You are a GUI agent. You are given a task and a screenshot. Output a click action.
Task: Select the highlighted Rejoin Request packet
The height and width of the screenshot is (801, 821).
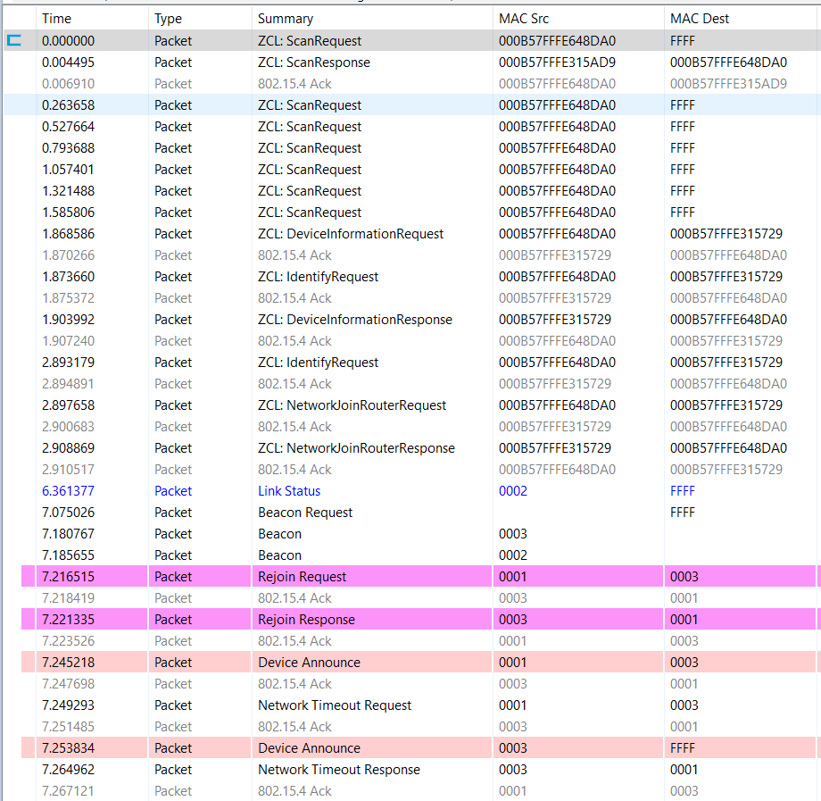302,576
